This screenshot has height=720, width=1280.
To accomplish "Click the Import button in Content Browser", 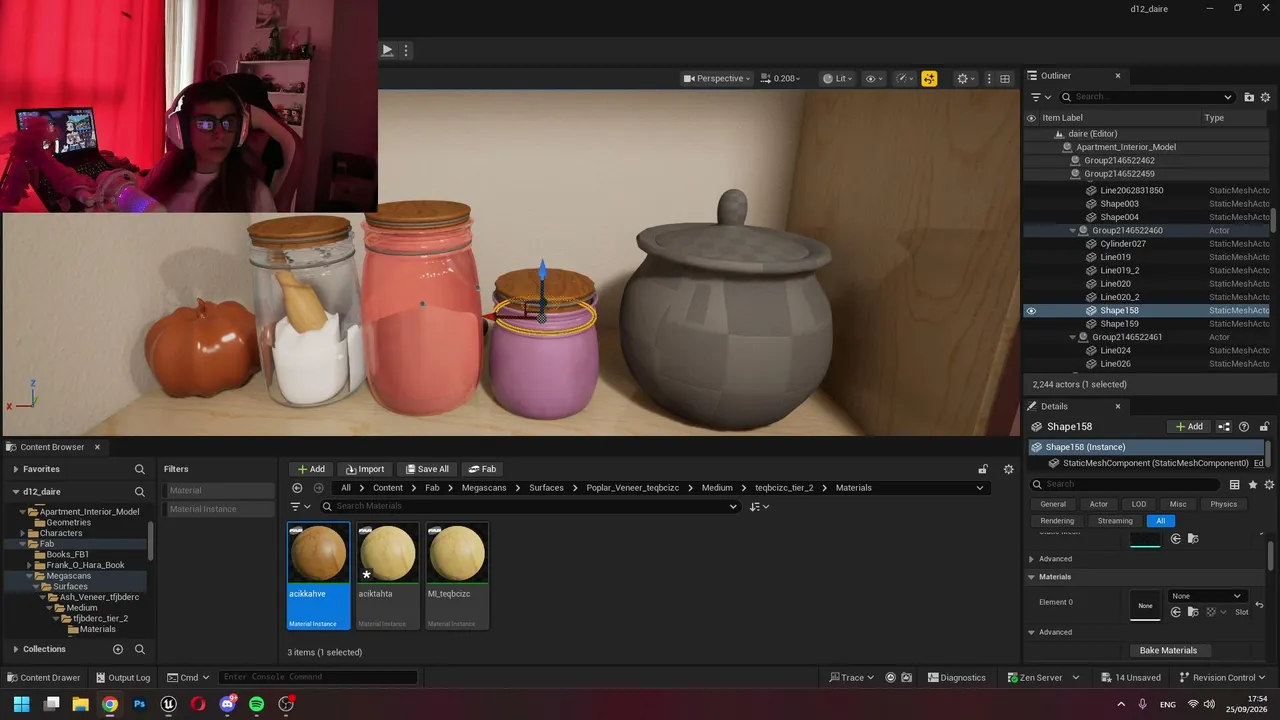I will 365,469.
